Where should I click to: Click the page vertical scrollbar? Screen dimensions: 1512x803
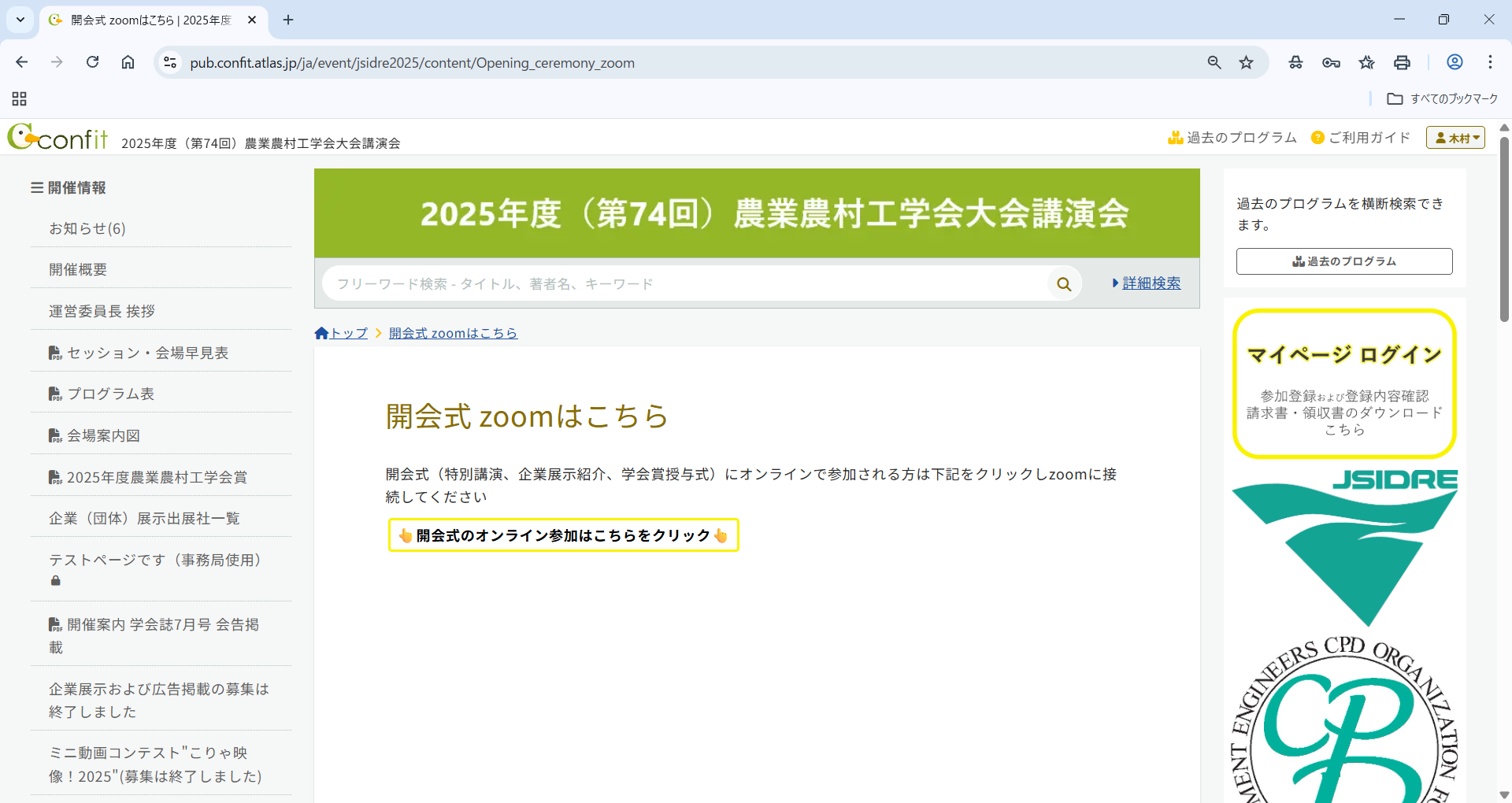tap(1504, 229)
